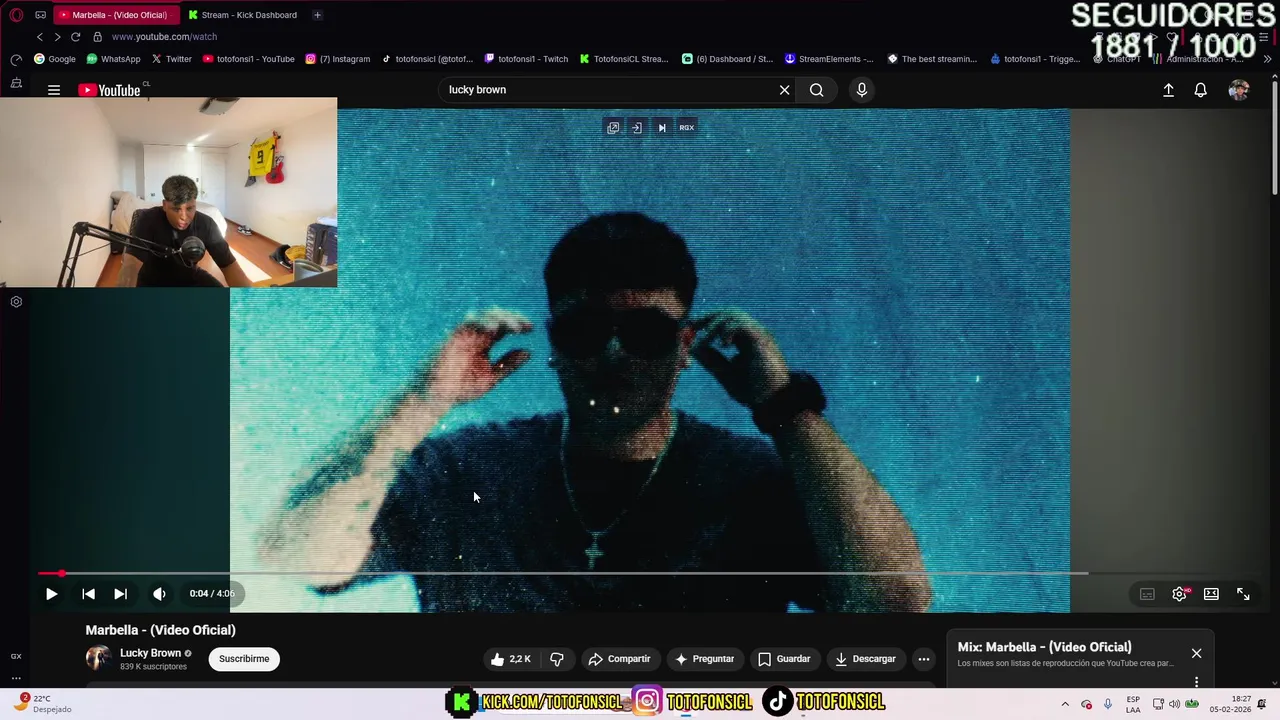
Task: Click the taskbar microphone tray icon
Action: [x=1107, y=704]
